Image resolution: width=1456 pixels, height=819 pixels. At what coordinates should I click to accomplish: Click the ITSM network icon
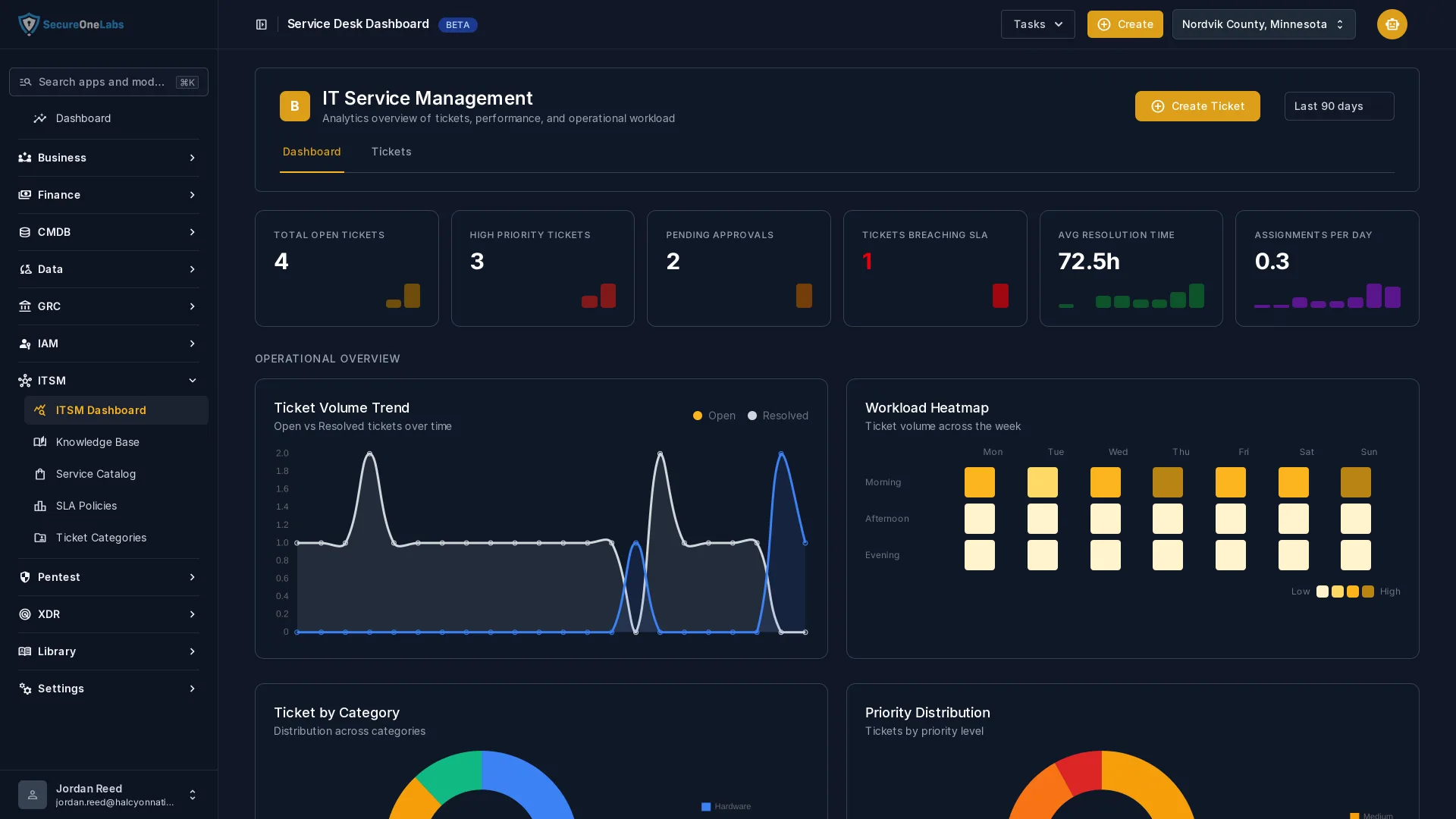pos(25,381)
